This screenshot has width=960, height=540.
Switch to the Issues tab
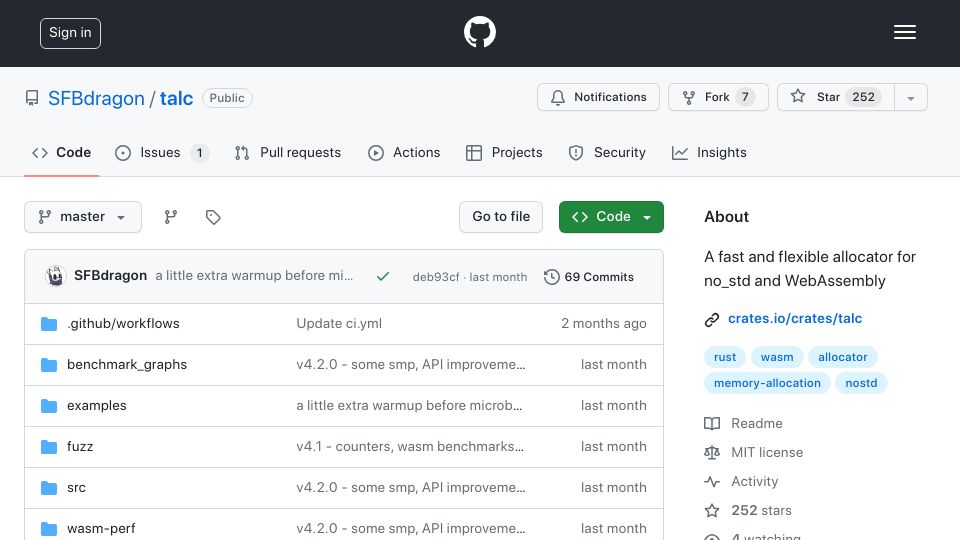pos(162,152)
